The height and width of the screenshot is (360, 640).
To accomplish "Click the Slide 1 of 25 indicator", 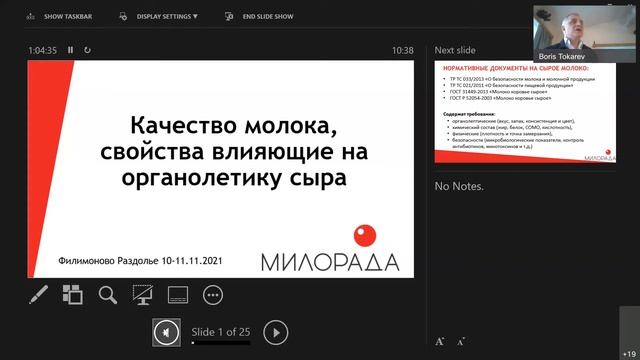I will coord(221,332).
